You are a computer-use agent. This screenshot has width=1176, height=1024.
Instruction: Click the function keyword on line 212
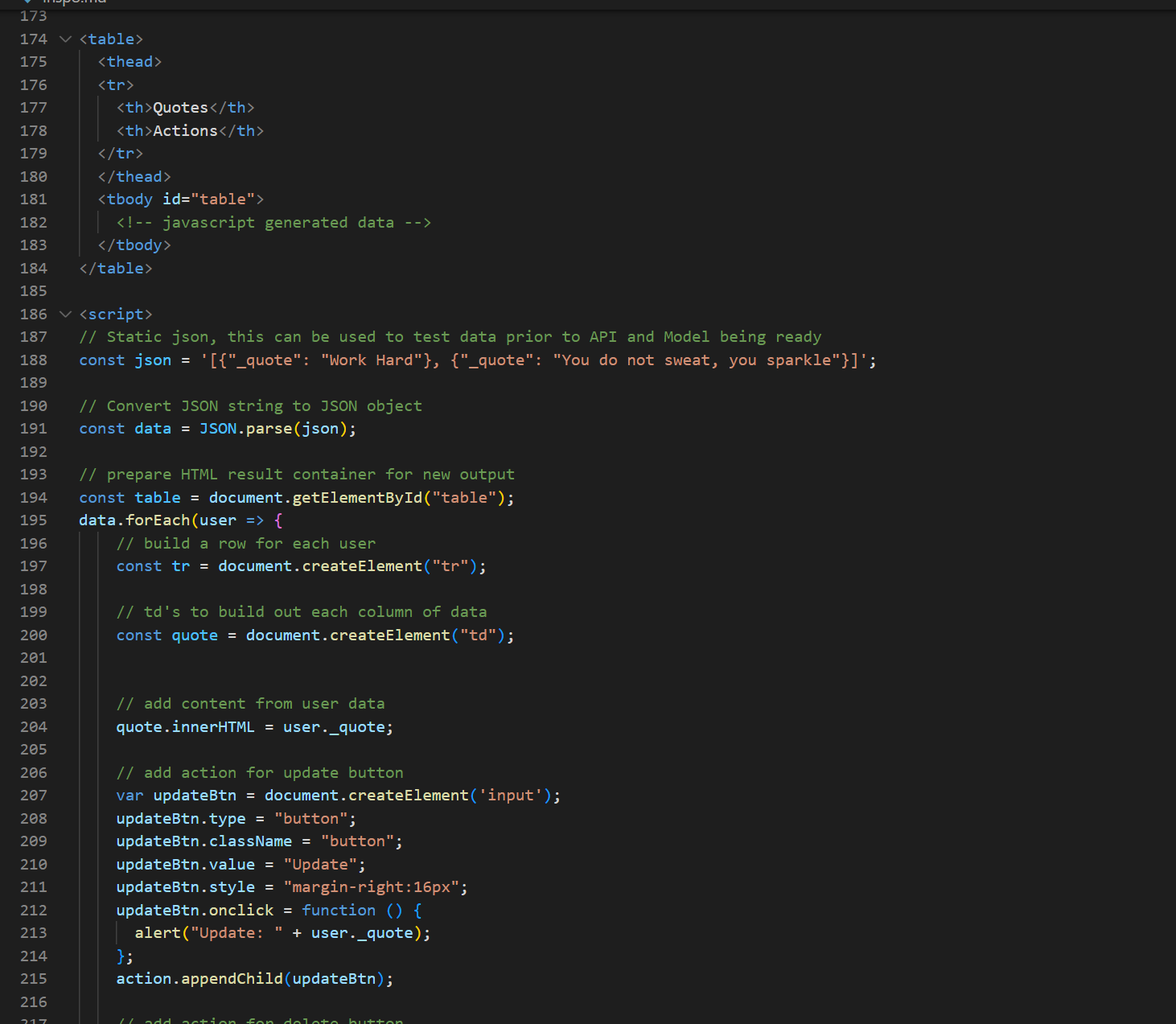[339, 910]
